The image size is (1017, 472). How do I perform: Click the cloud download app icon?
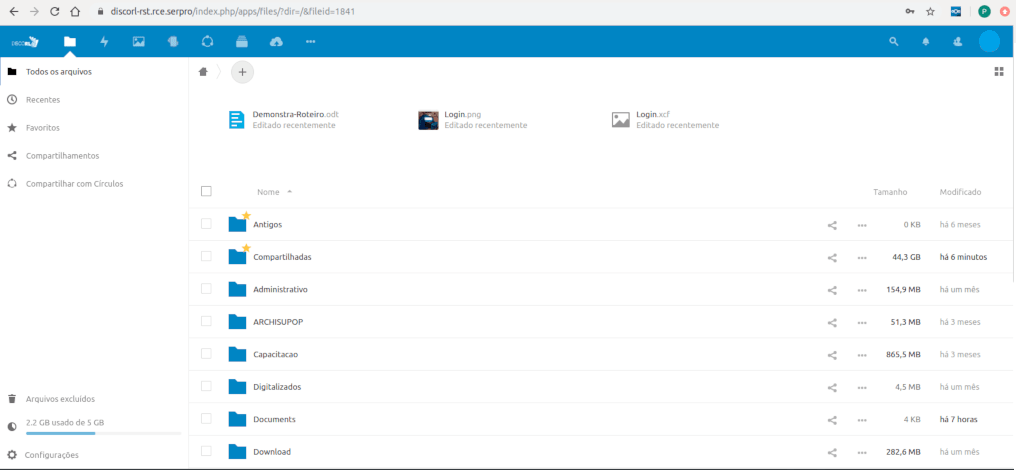[276, 42]
